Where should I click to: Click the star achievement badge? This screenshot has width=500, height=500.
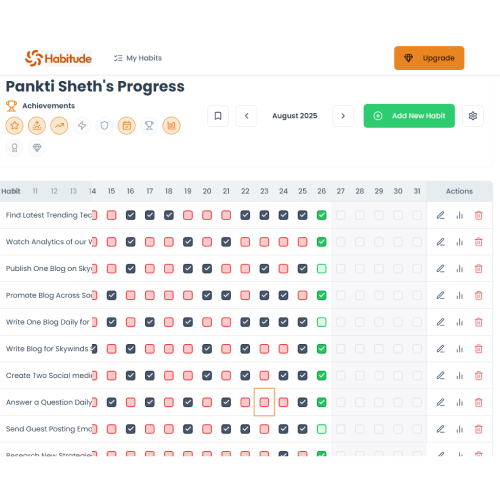tap(14, 126)
